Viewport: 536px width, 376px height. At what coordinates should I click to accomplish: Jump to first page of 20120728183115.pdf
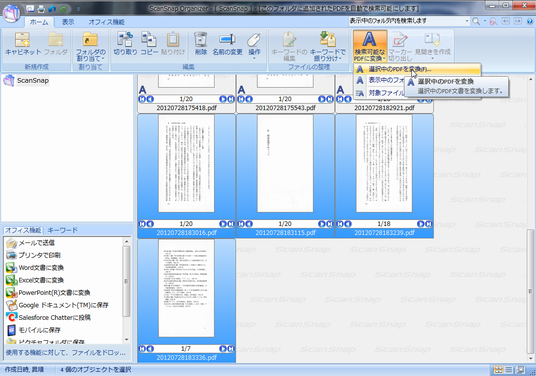coord(241,224)
